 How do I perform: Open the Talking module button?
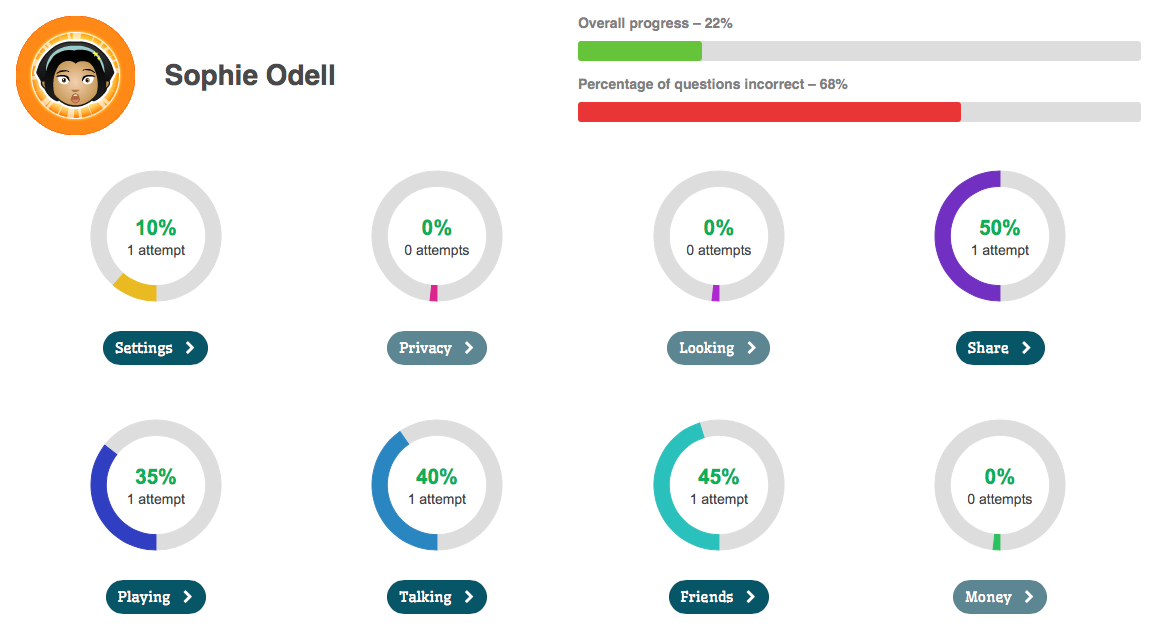point(437,596)
